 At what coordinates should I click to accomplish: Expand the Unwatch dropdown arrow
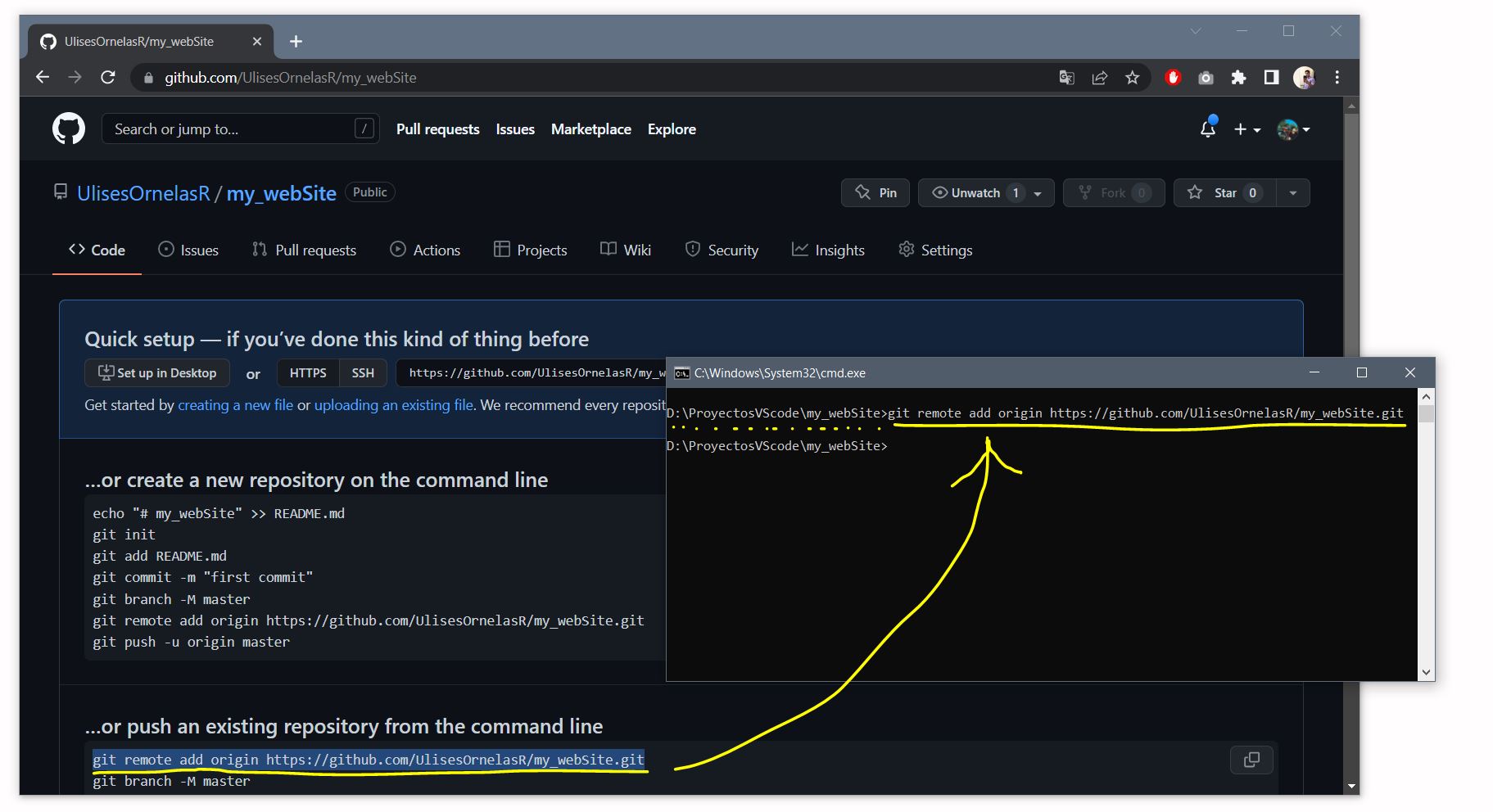[x=1038, y=193]
